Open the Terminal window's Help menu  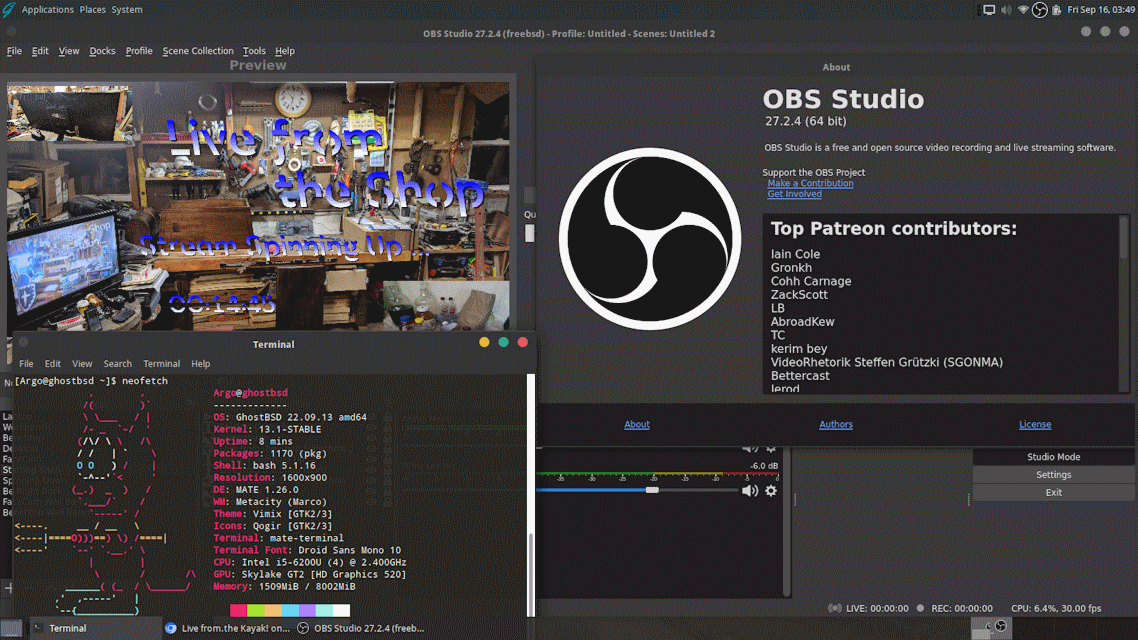(201, 364)
